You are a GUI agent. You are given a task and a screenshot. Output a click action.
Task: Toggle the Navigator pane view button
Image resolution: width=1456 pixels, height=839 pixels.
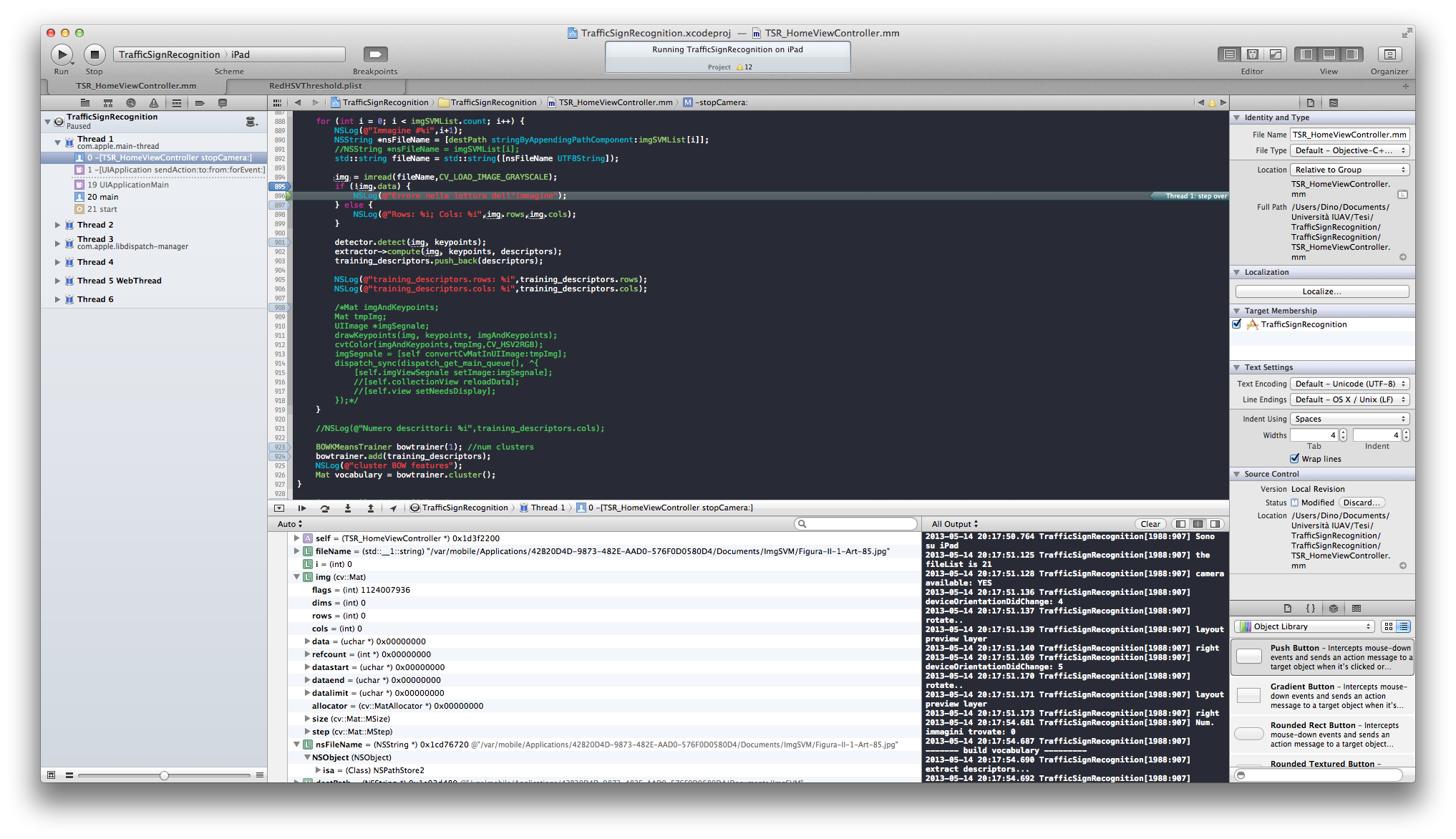[1306, 54]
